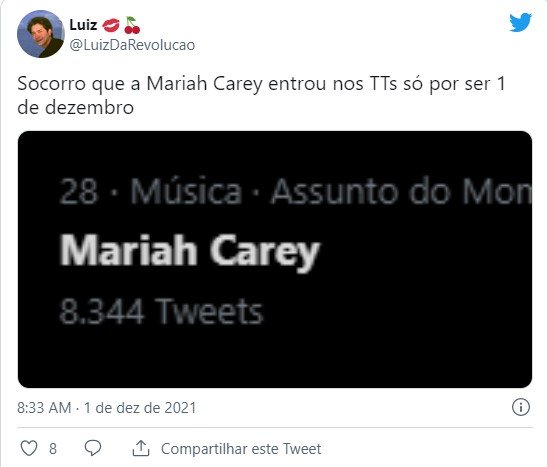Click the cherries emoji beside Luiz
Viewport: 547px width, 467px height.
[x=132, y=25]
